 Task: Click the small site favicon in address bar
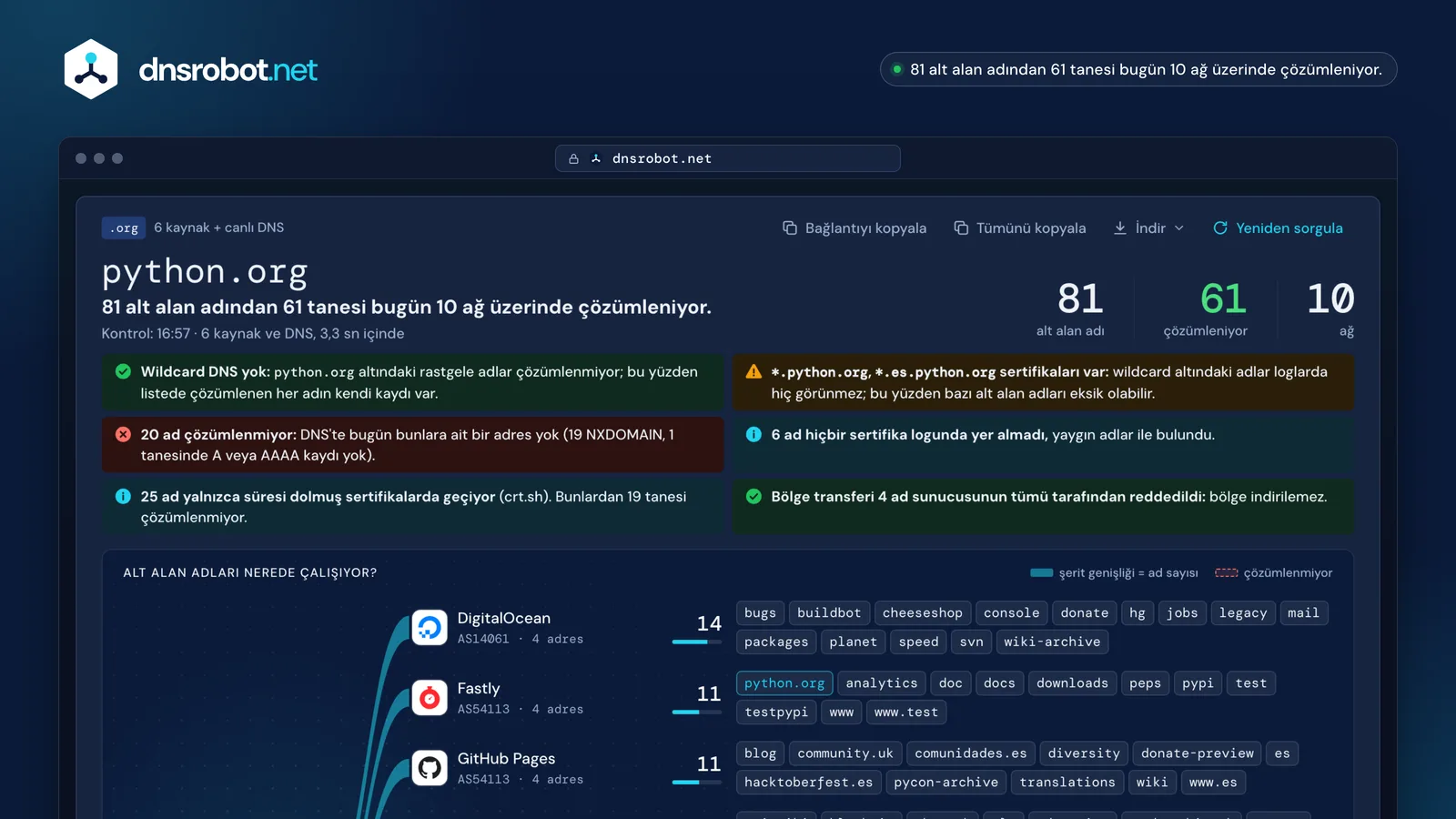tap(596, 158)
